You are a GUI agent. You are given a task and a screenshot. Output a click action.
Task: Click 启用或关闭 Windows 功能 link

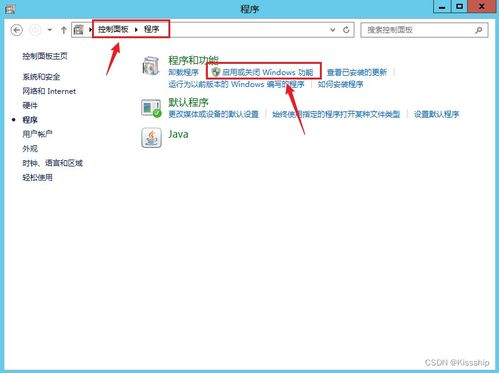(267, 72)
